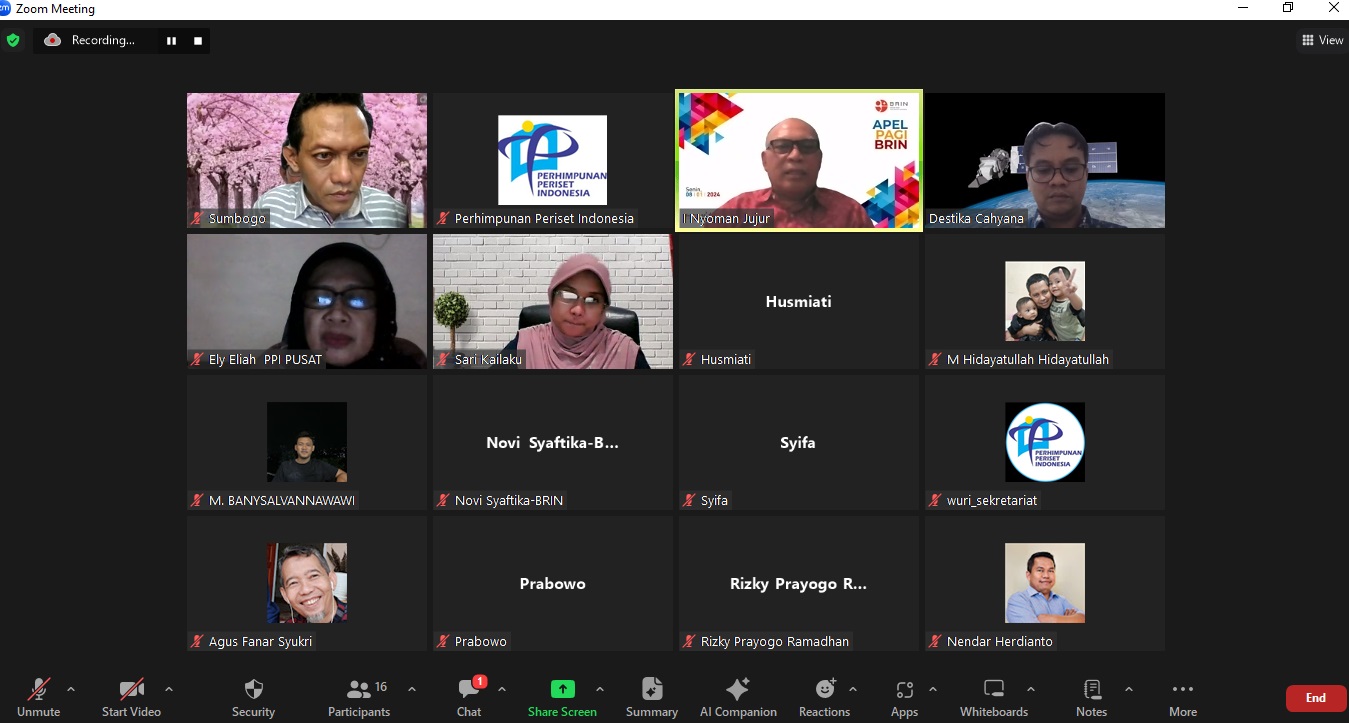This screenshot has width=1349, height=723.
Task: Pause the recording
Action: pos(171,40)
